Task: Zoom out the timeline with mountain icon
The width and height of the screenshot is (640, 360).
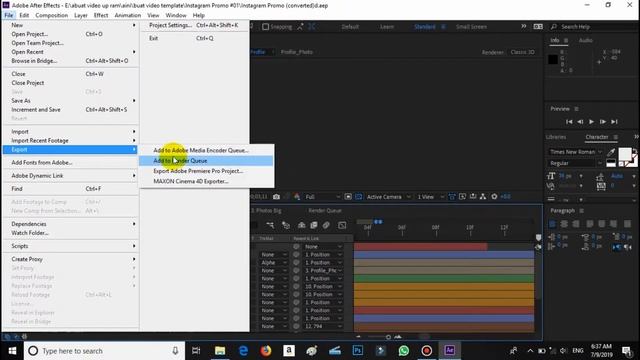Action: (358, 337)
